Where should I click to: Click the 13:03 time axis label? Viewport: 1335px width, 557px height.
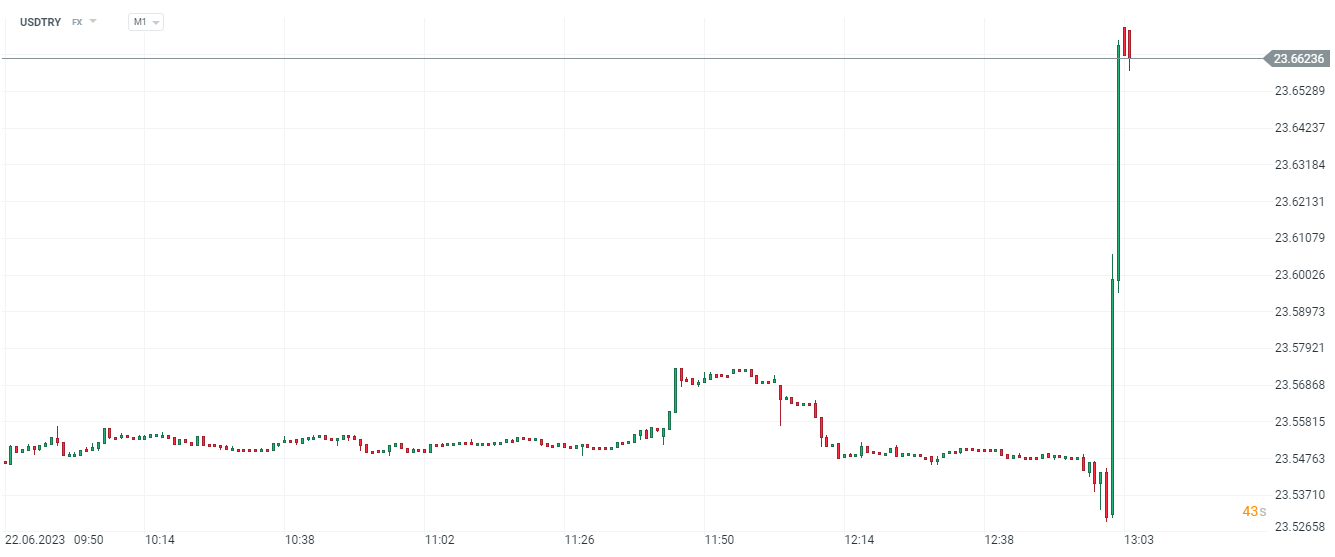point(1139,540)
